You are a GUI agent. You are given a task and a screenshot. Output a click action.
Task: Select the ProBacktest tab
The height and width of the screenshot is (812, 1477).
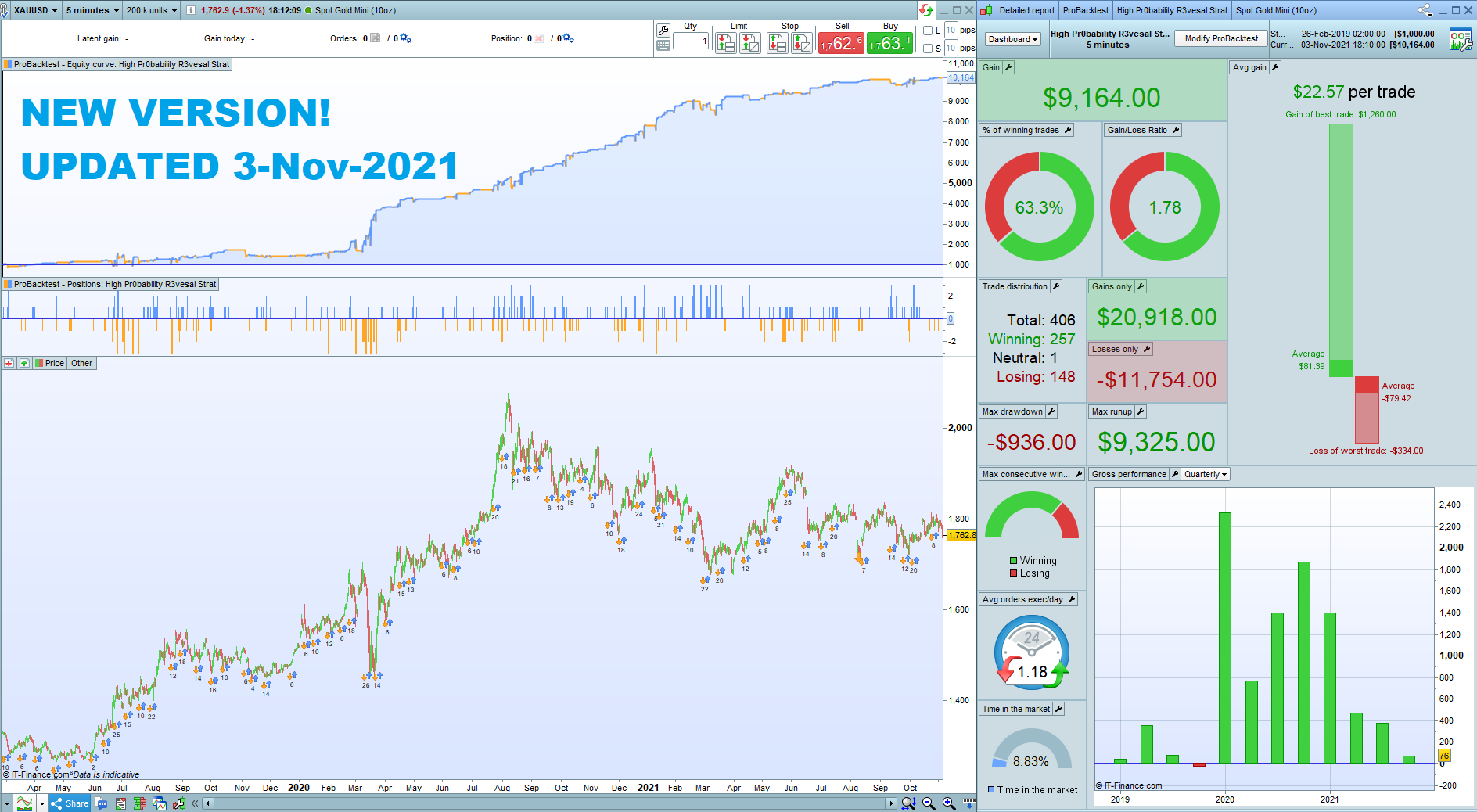click(1085, 10)
